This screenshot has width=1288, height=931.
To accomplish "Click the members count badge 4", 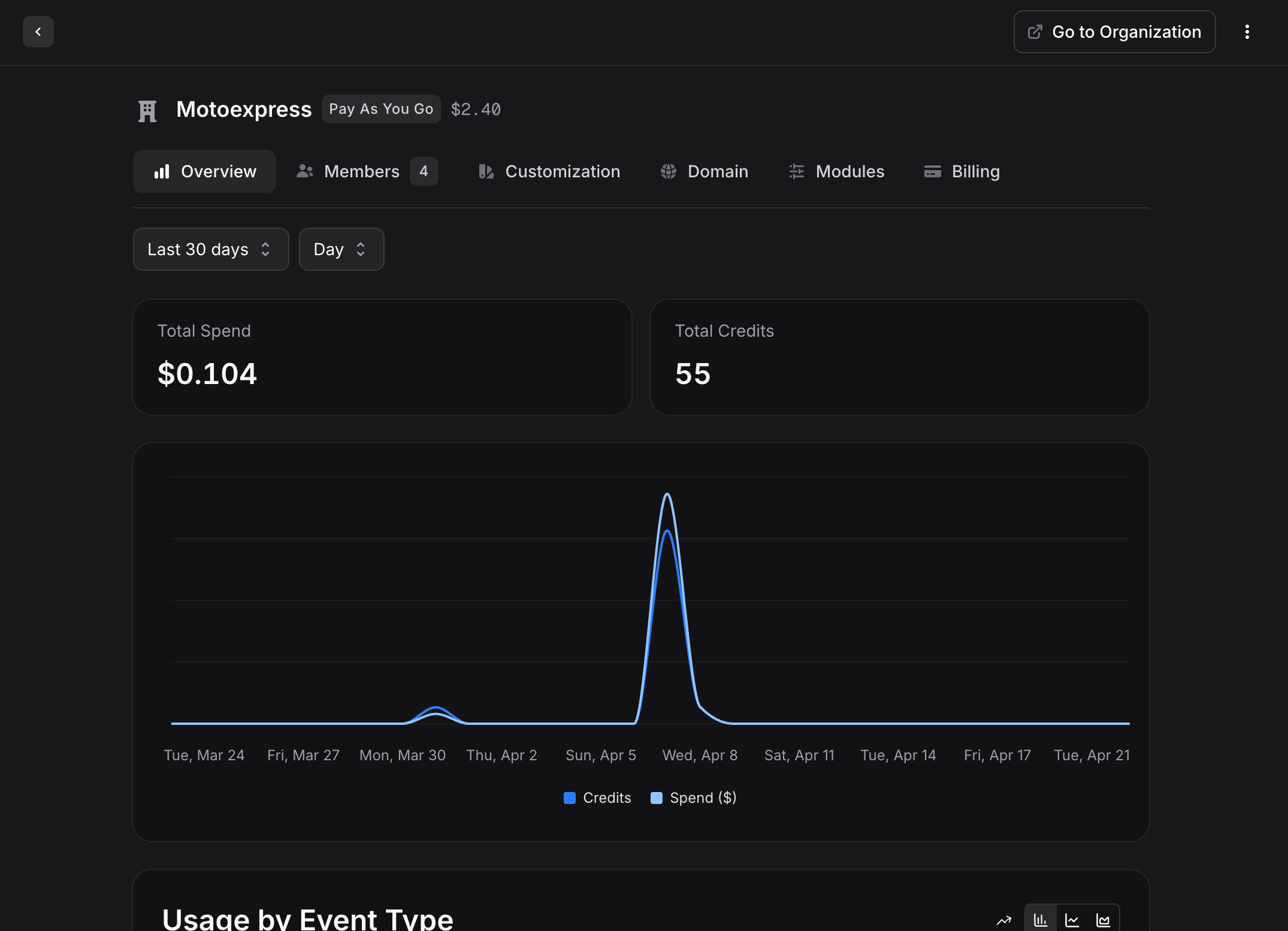I will tap(424, 171).
